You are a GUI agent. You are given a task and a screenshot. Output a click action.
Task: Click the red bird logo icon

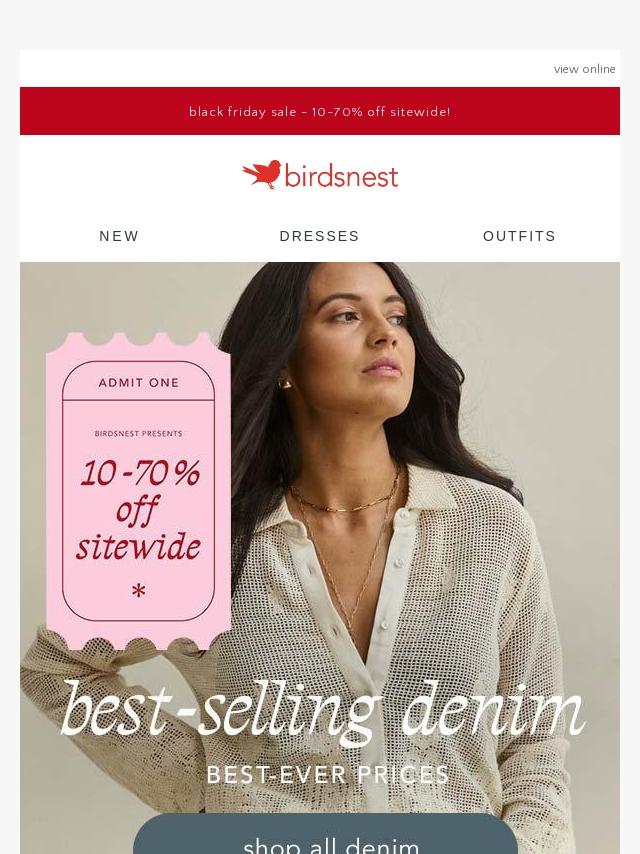click(261, 174)
